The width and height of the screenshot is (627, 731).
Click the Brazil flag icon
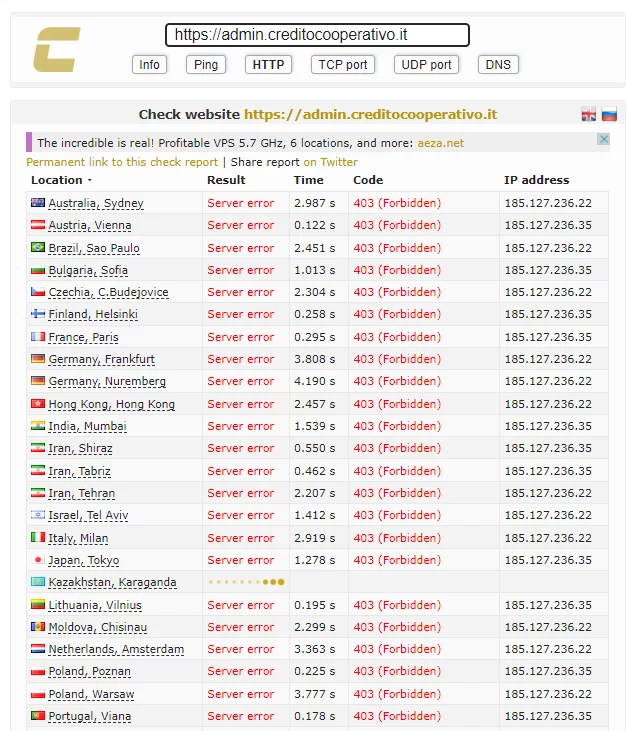pos(38,247)
